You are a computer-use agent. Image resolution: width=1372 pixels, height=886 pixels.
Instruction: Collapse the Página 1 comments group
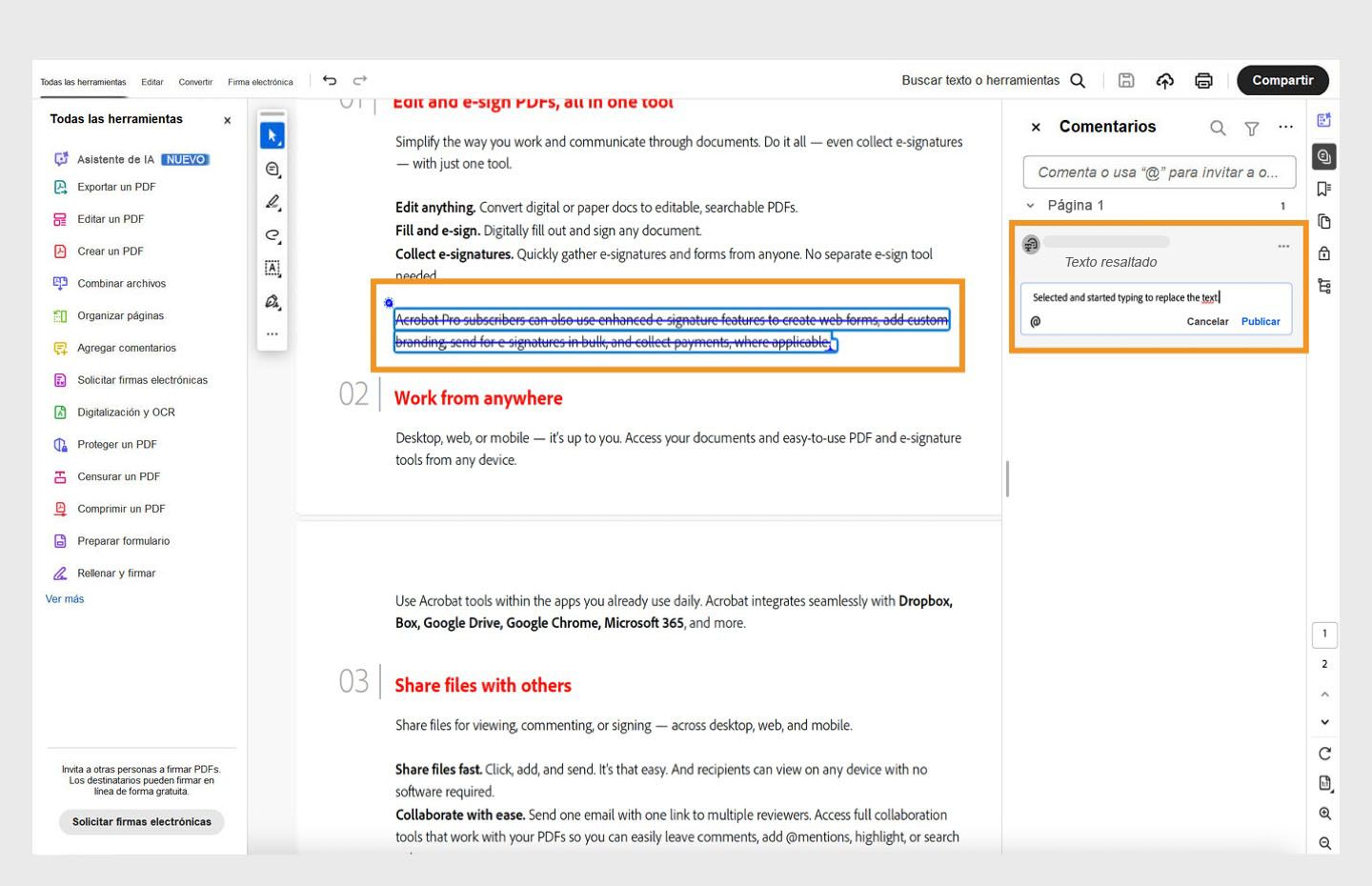pos(1030,206)
